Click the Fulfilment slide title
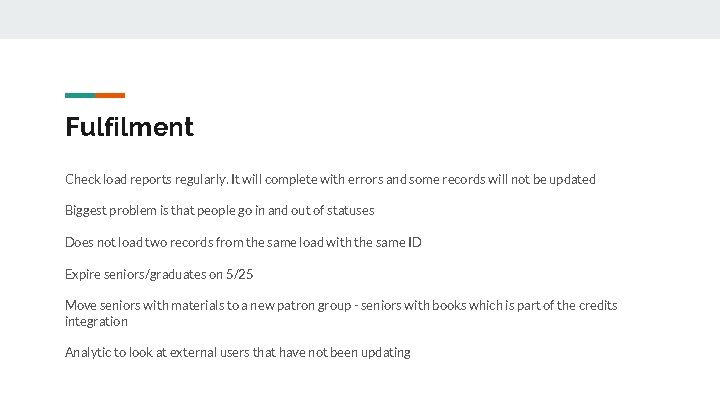Image resolution: width=720 pixels, height=405 pixels. (129, 127)
